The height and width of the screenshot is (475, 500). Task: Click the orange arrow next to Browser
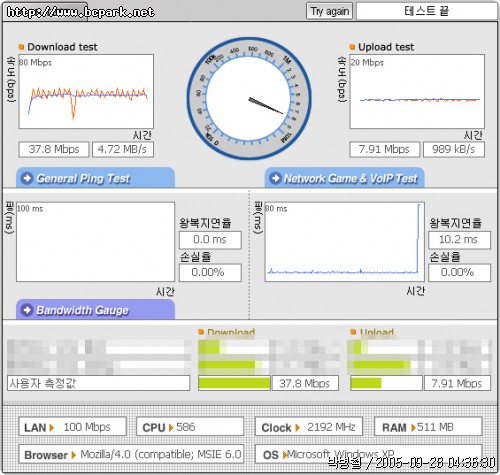pos(74,455)
